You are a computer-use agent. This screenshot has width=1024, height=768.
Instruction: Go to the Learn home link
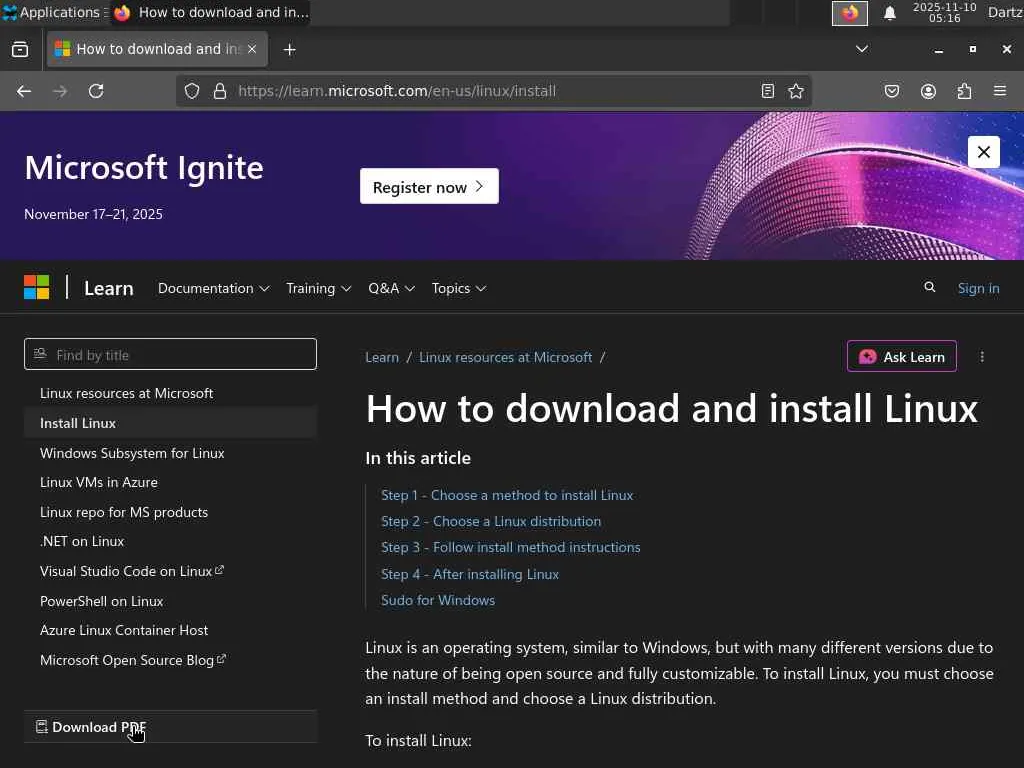(x=108, y=288)
